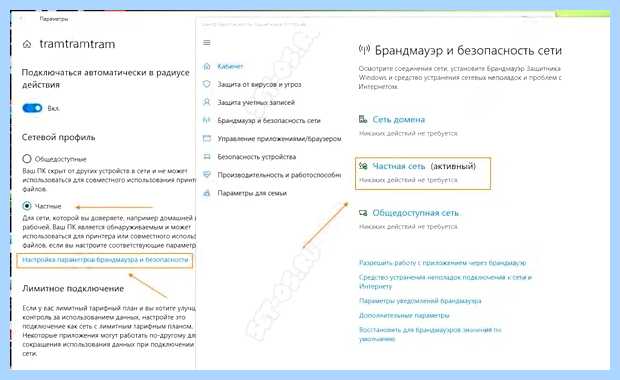Open the Сеть домена link
The image size is (620, 380).
pyautogui.click(x=399, y=119)
